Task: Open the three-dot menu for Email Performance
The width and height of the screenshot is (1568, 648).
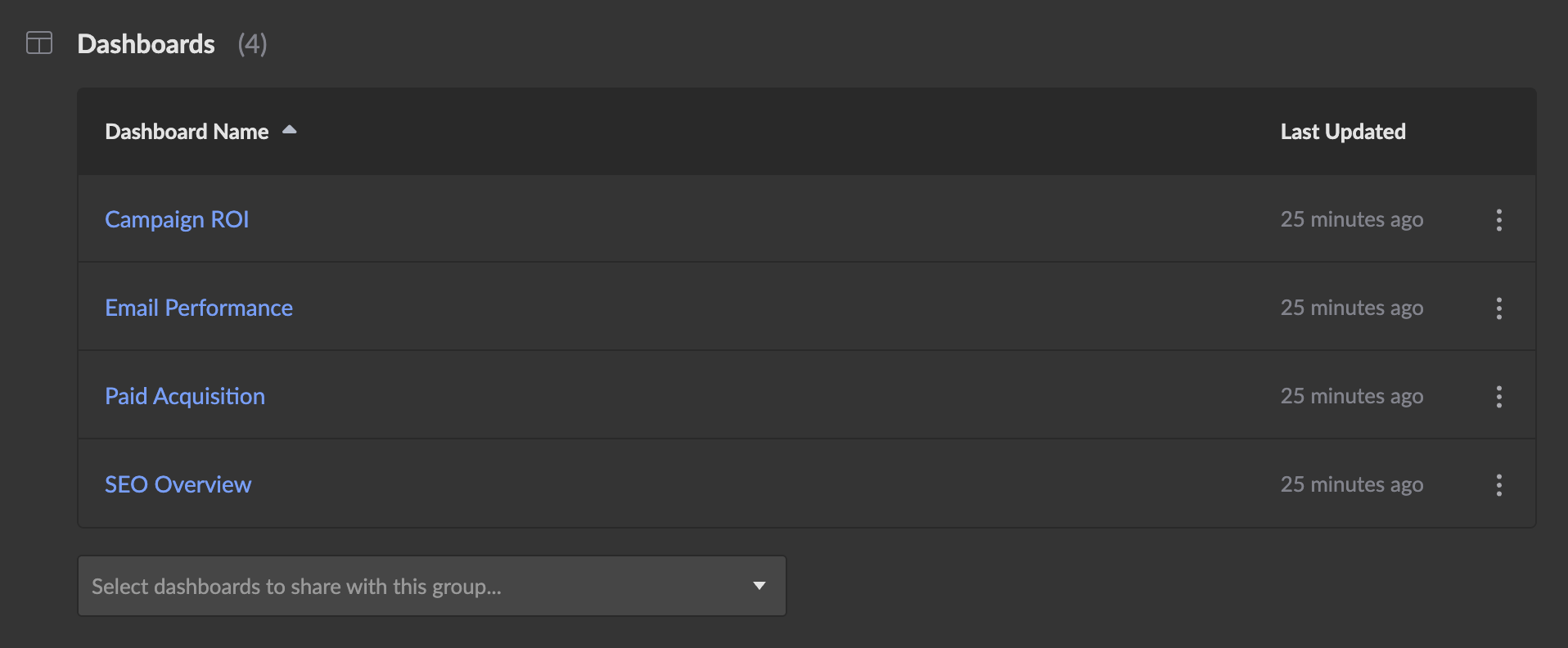Action: 1498,308
